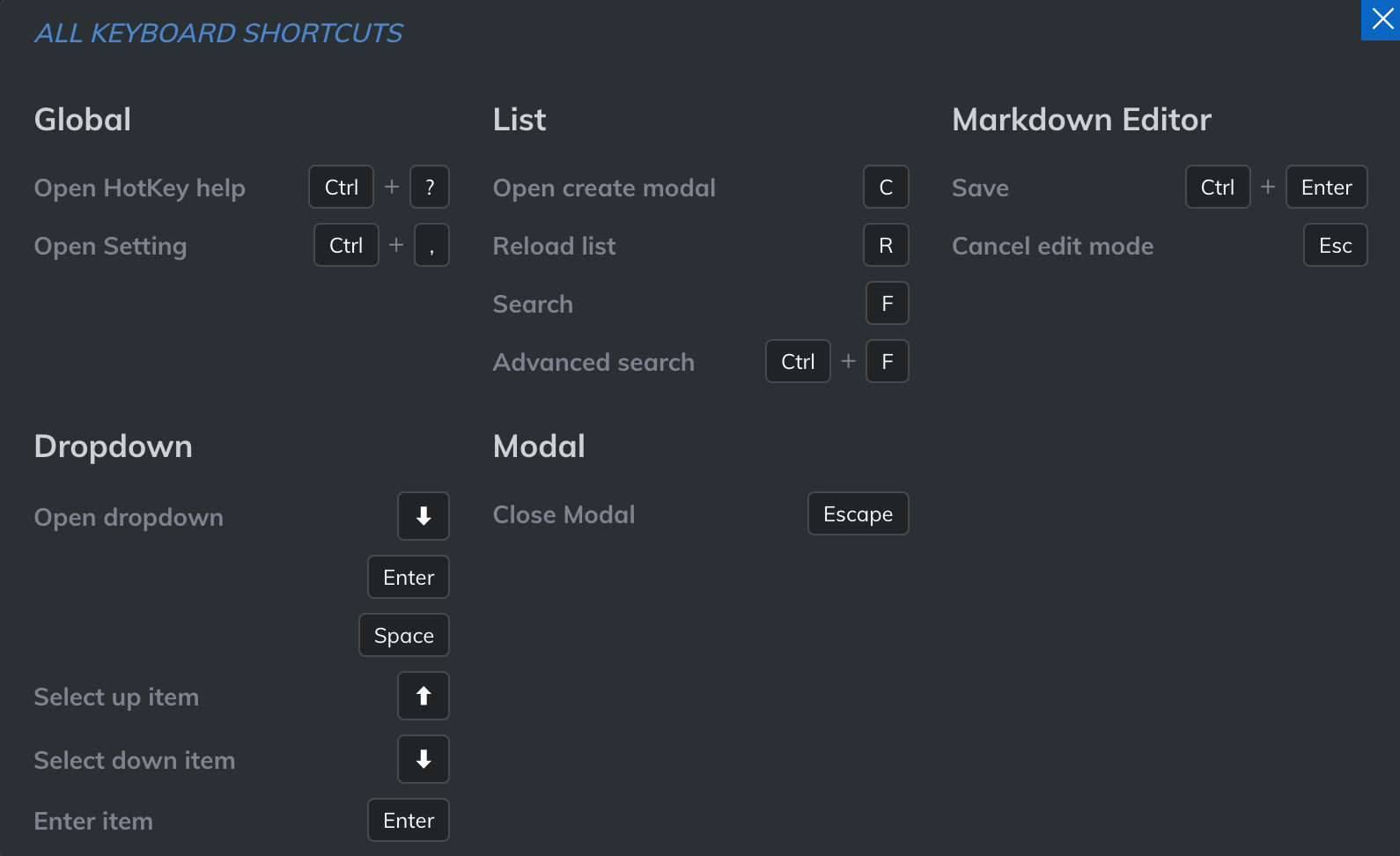Click the single F key beside Search
The image size is (1400, 856).
(887, 303)
